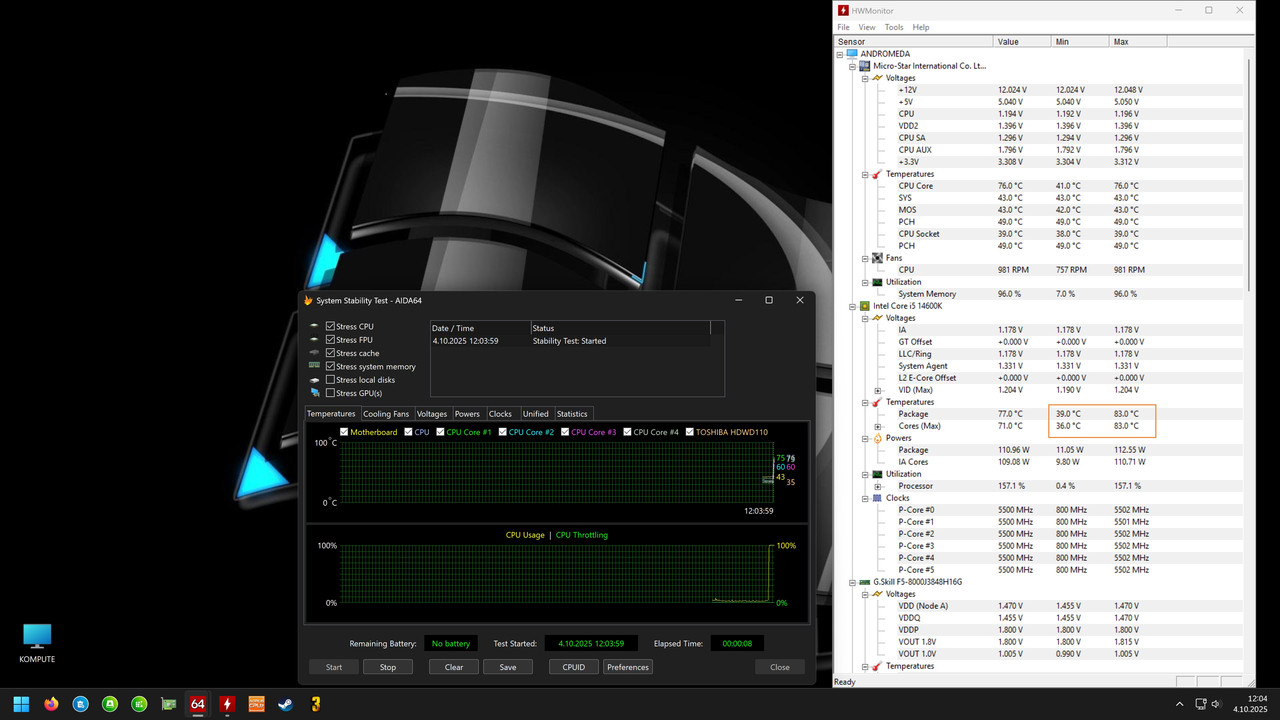
Task: Expand the Cores (Max) temperatures node
Action: pyautogui.click(x=878, y=426)
